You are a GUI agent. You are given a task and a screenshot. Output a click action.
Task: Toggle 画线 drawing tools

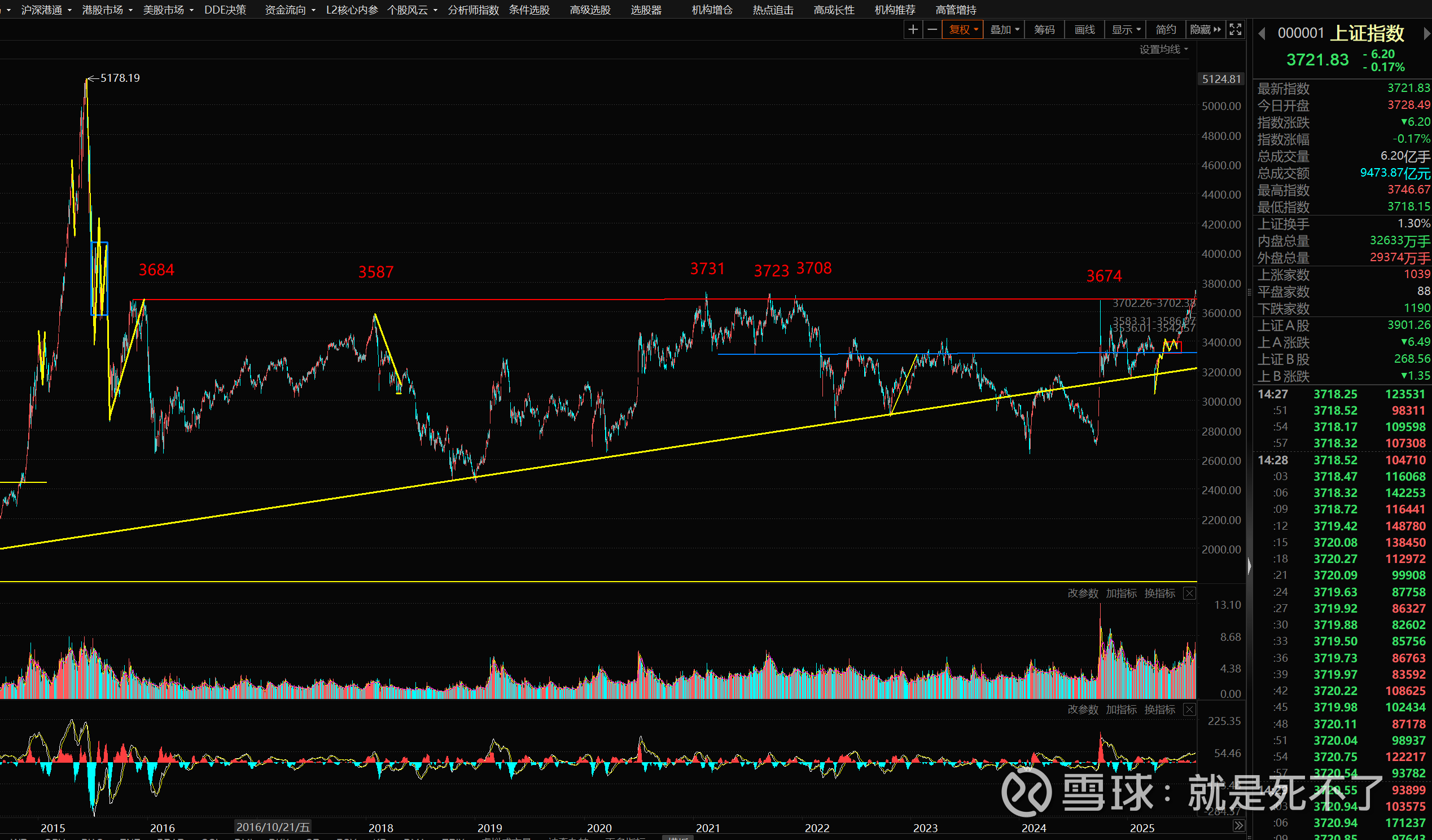tap(1085, 29)
